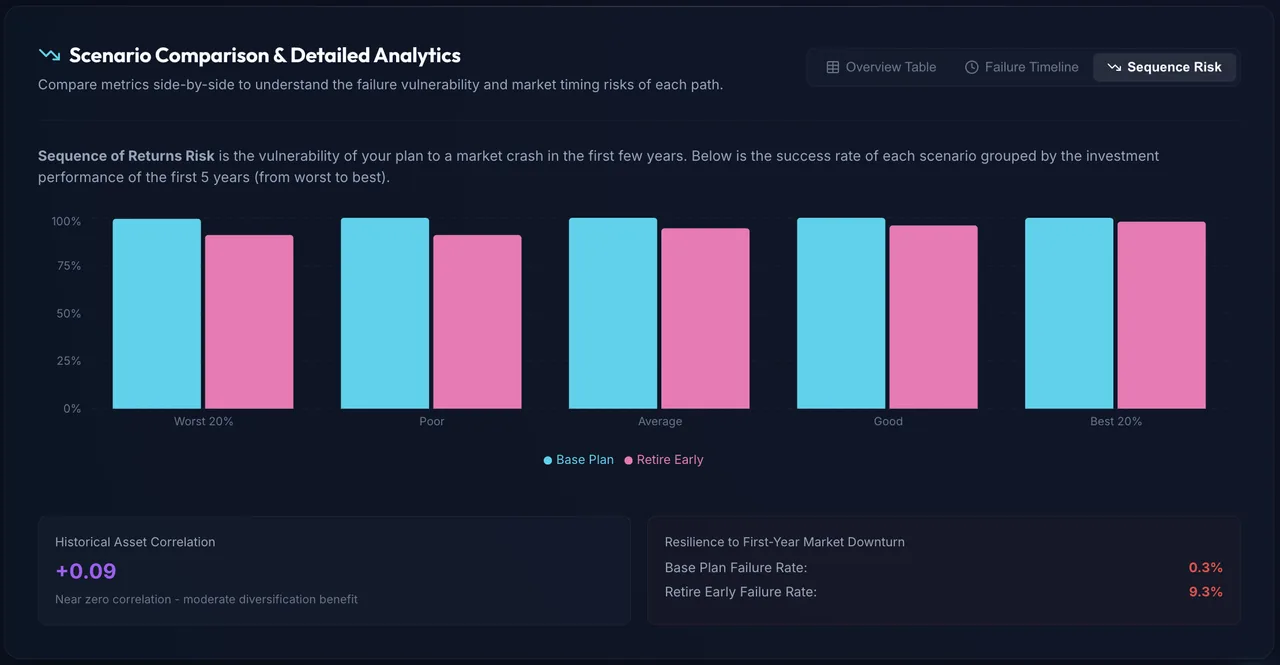Click the Base Plan bar for Best 20%
Image resolution: width=1280 pixels, height=665 pixels.
1069,313
